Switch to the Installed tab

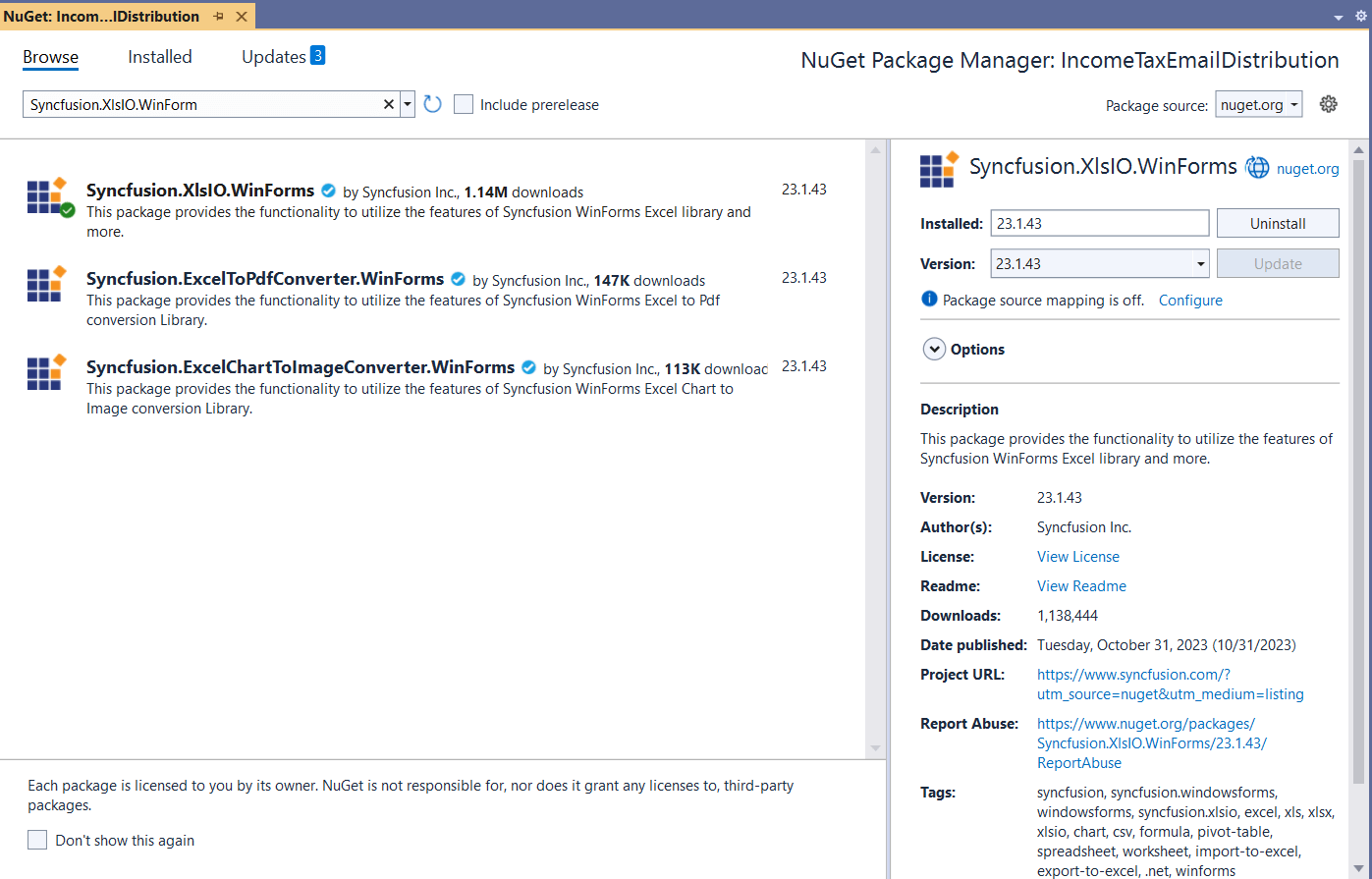click(x=160, y=57)
